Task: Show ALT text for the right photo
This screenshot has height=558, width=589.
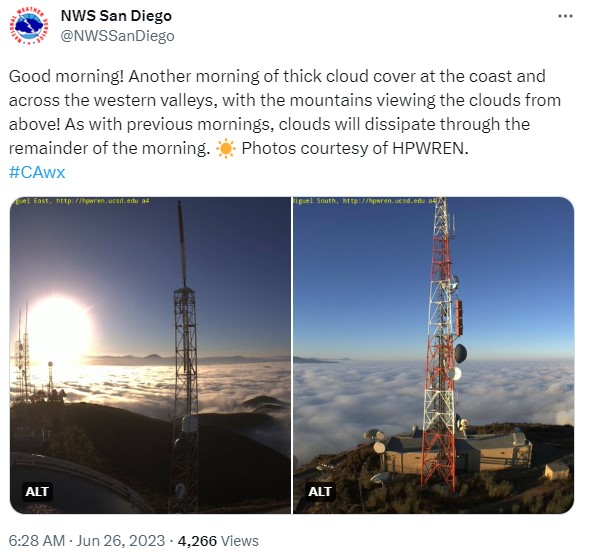Action: coord(320,491)
